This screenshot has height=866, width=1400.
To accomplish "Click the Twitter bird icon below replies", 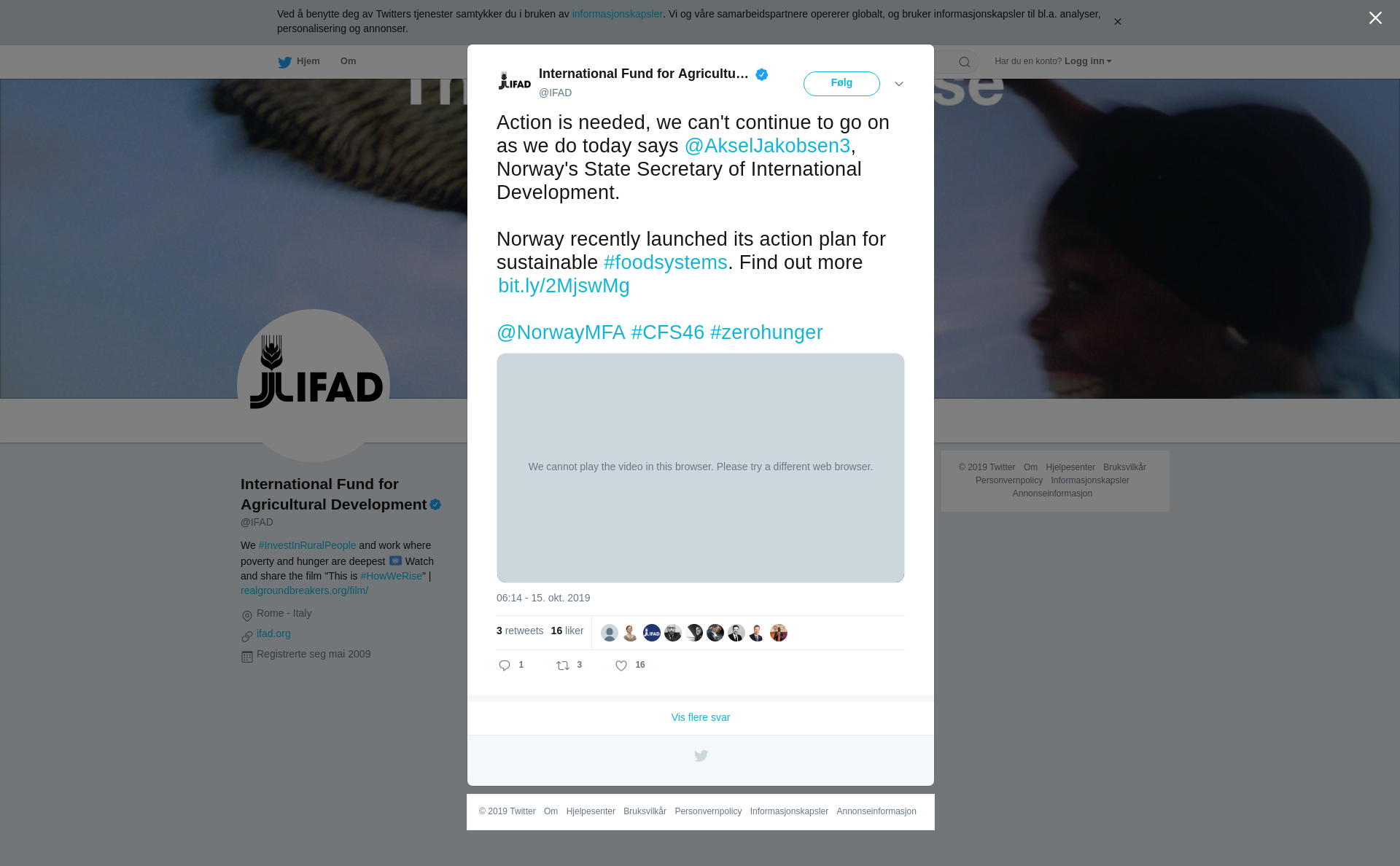I will pos(701,756).
